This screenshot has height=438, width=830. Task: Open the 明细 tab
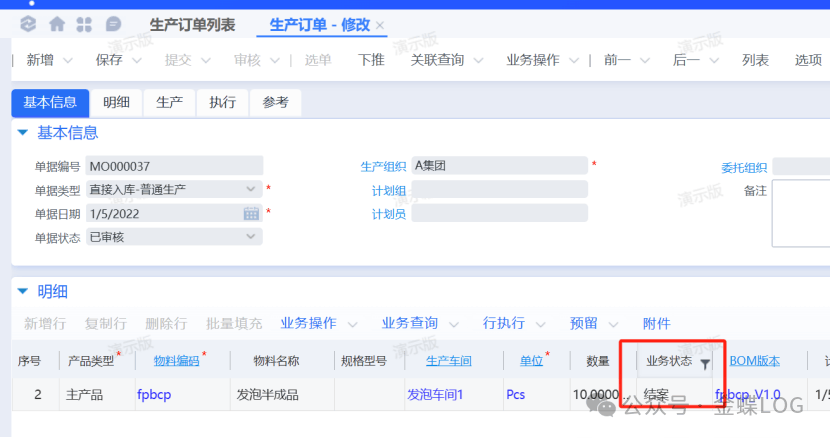click(116, 102)
